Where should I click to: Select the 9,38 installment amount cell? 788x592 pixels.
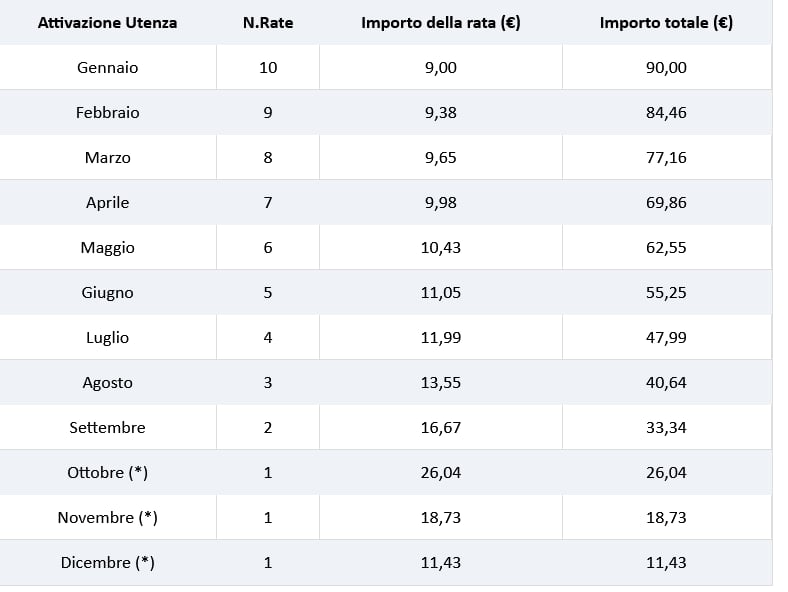(440, 113)
